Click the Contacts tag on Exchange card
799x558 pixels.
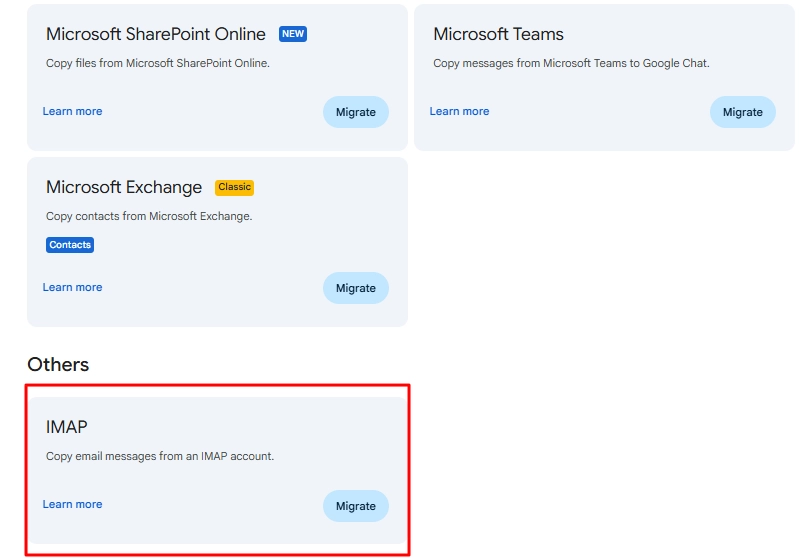pyautogui.click(x=70, y=245)
